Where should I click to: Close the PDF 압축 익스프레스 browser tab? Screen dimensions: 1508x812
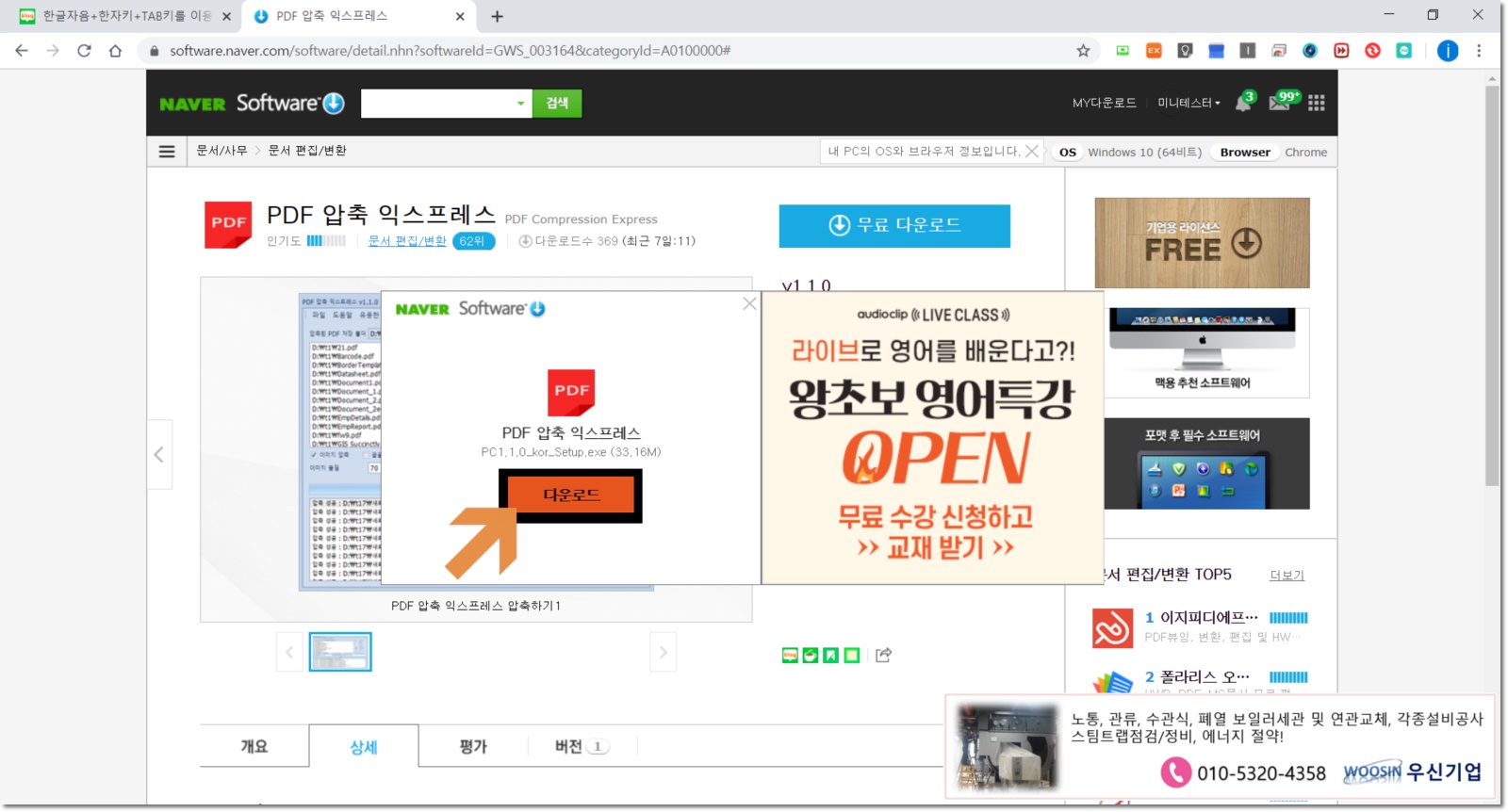point(460,16)
